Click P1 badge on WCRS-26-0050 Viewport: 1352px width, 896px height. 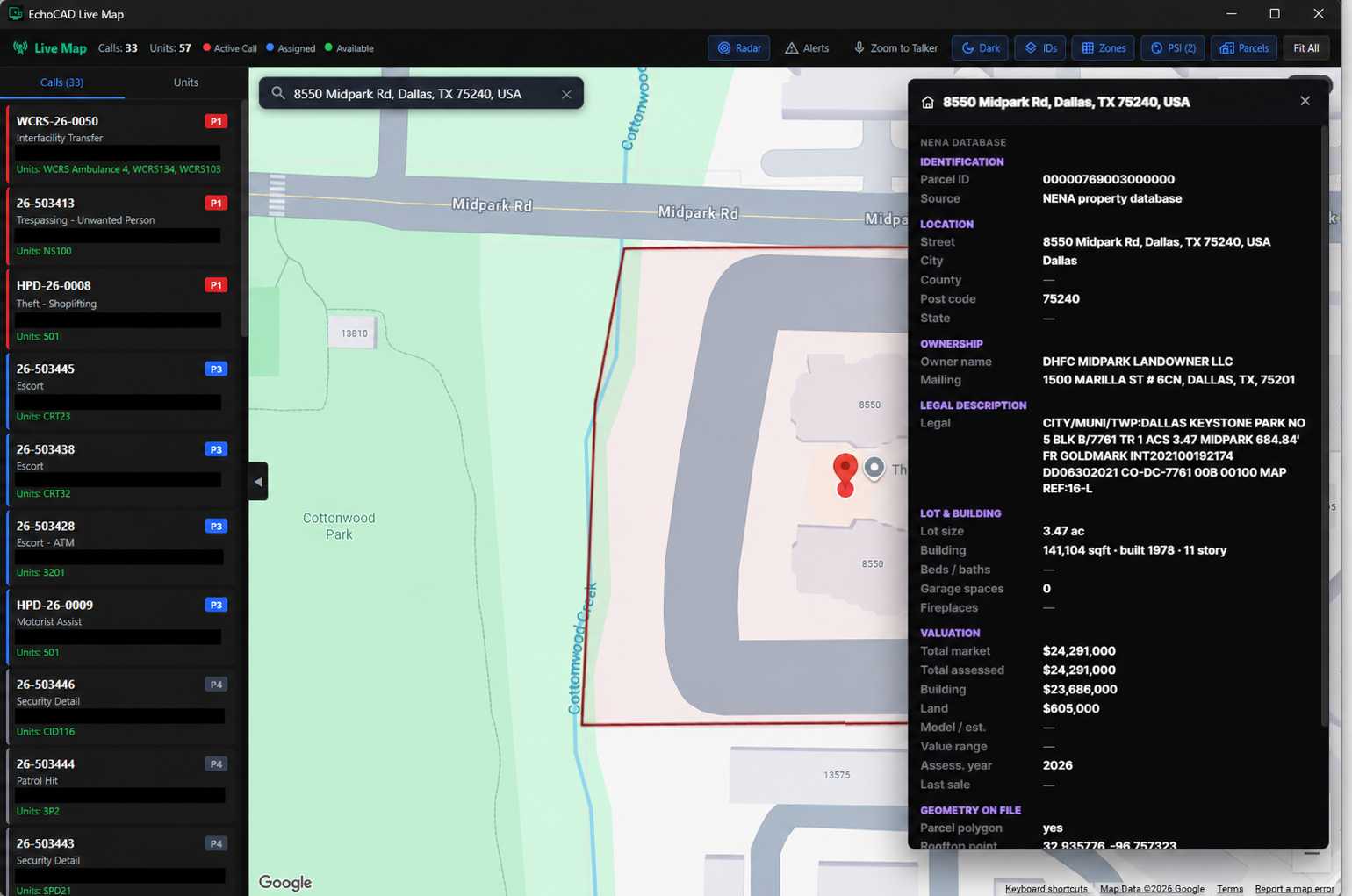216,121
